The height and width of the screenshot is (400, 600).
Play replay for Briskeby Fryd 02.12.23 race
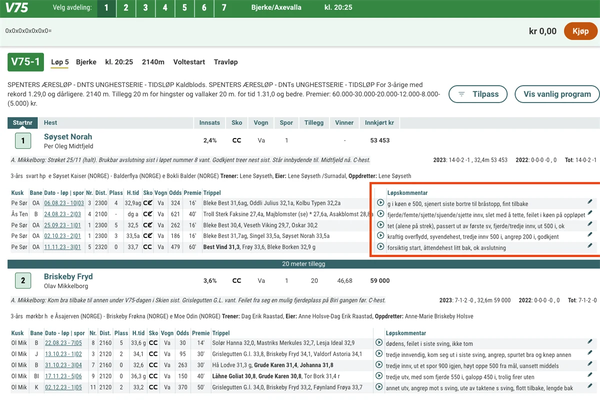point(379,387)
